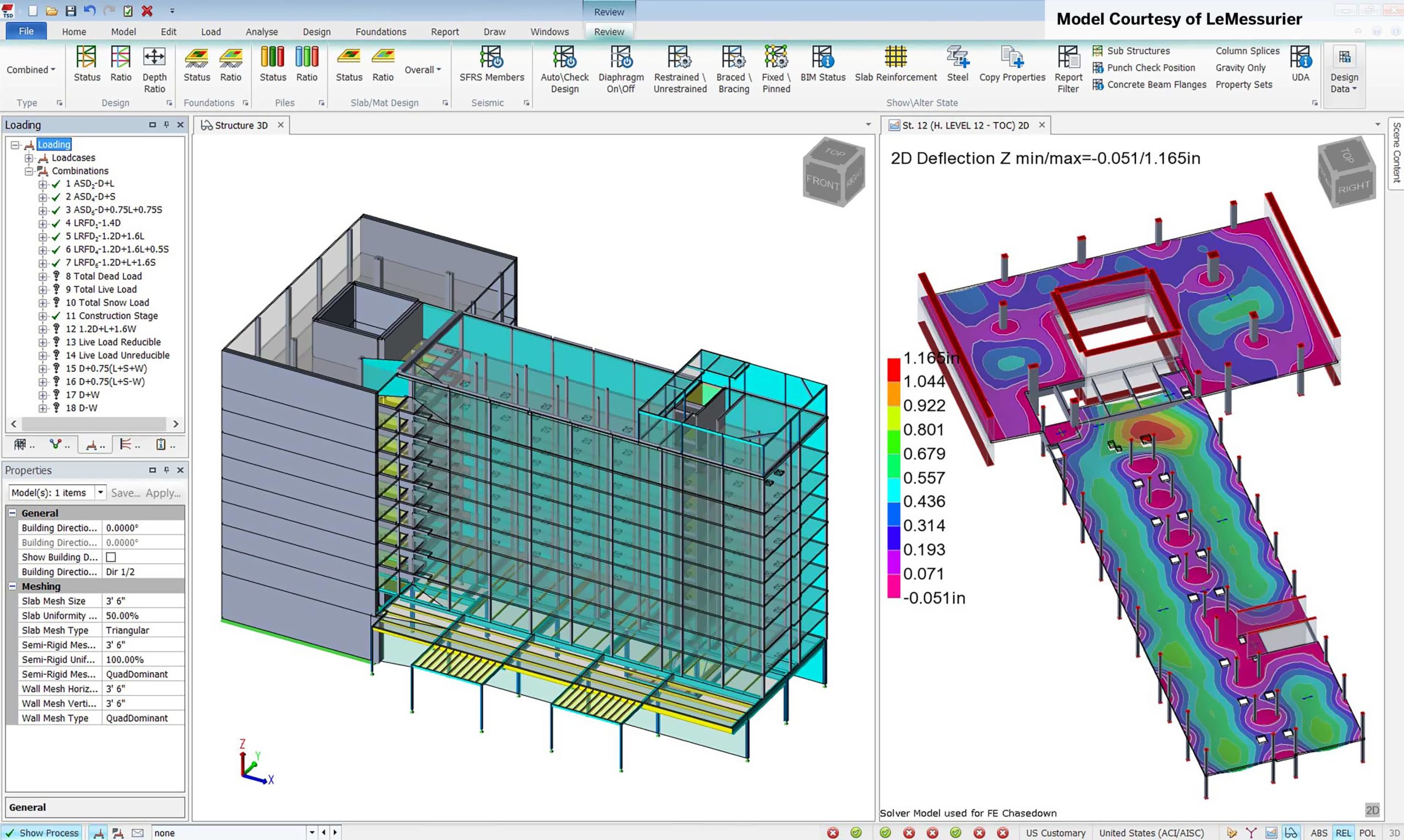1404x840 pixels.
Task: Check the Show Building Direction checkbox
Action: (111, 557)
